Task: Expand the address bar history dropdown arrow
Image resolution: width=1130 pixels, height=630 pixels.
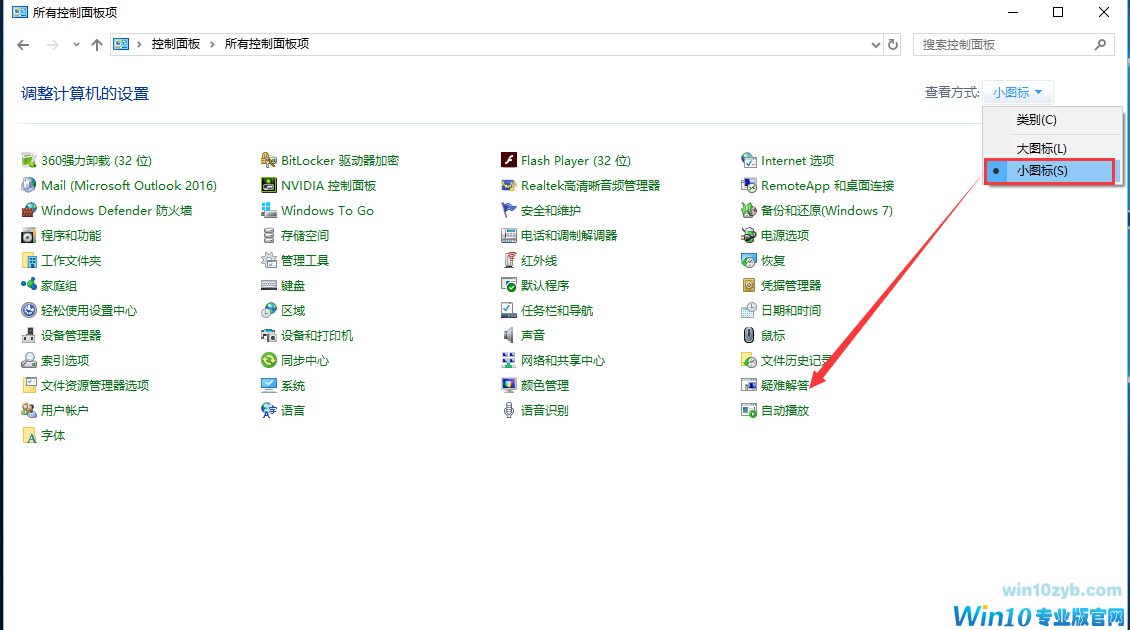Action: 875,45
